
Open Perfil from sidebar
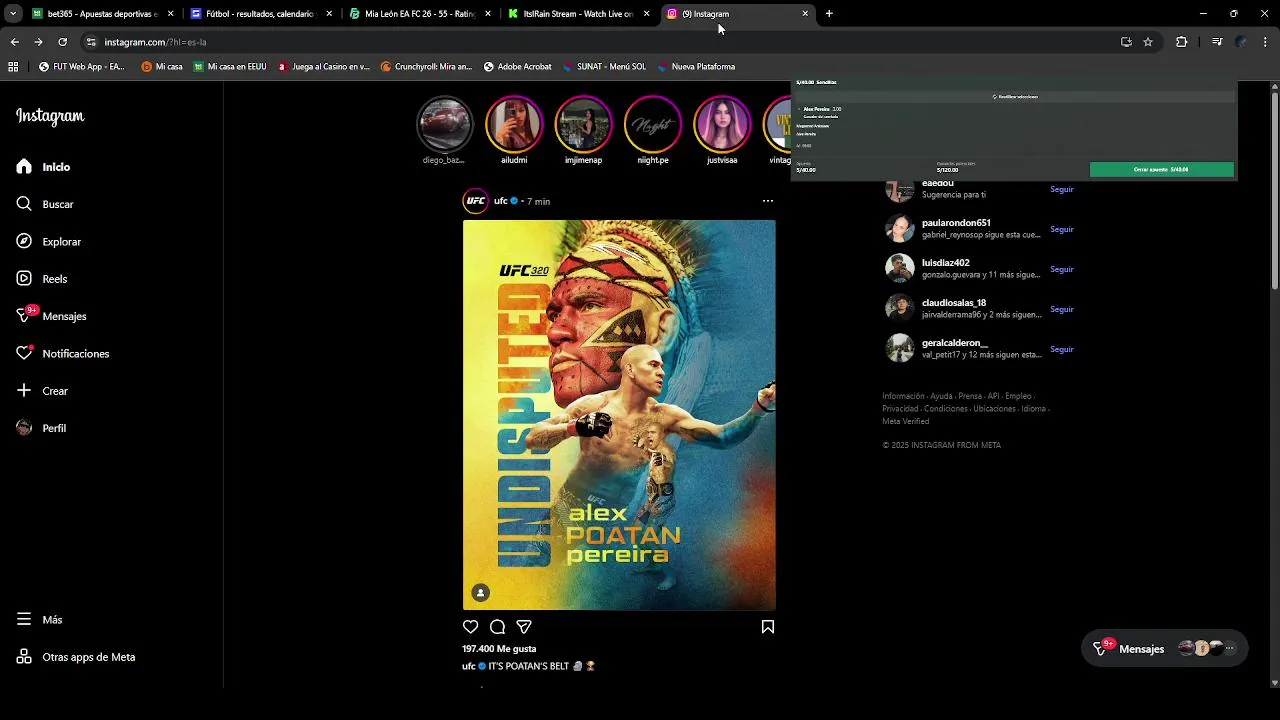(41, 428)
